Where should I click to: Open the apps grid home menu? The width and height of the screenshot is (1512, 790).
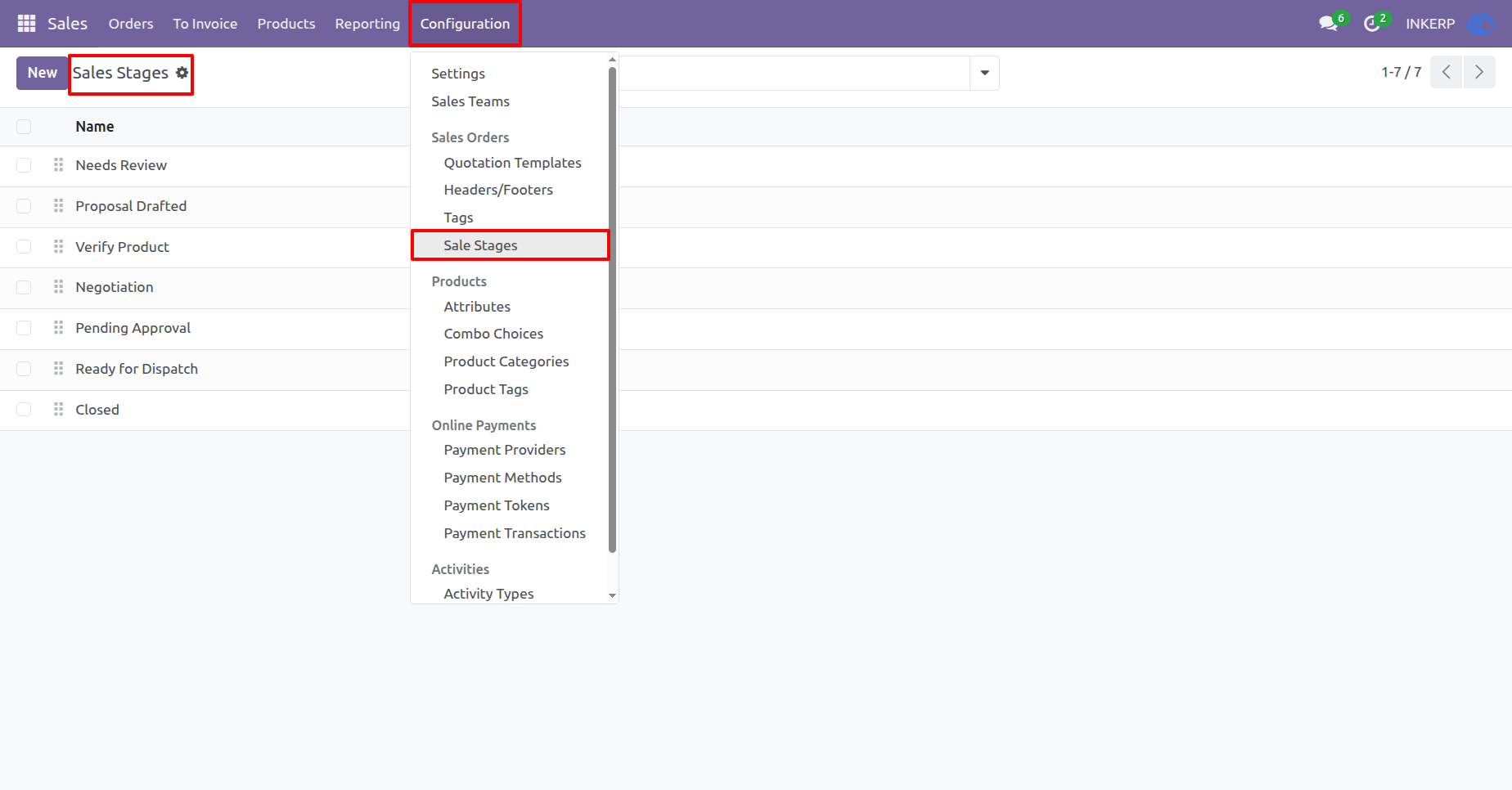pos(26,24)
